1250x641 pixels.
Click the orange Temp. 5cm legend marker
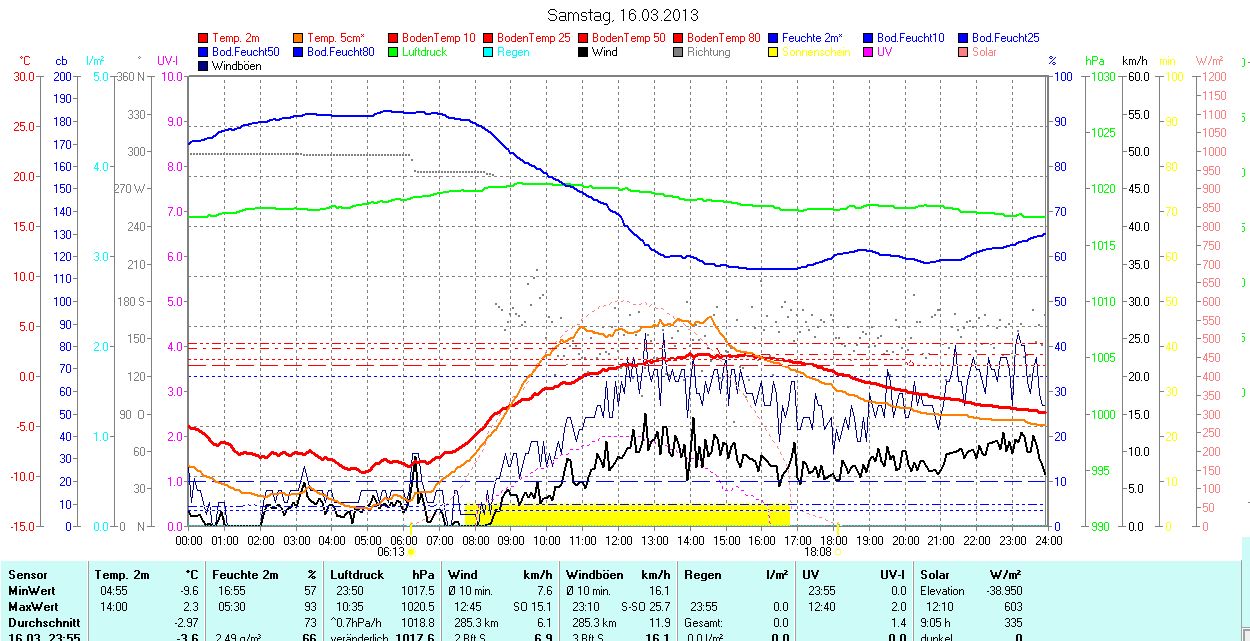pyautogui.click(x=299, y=38)
